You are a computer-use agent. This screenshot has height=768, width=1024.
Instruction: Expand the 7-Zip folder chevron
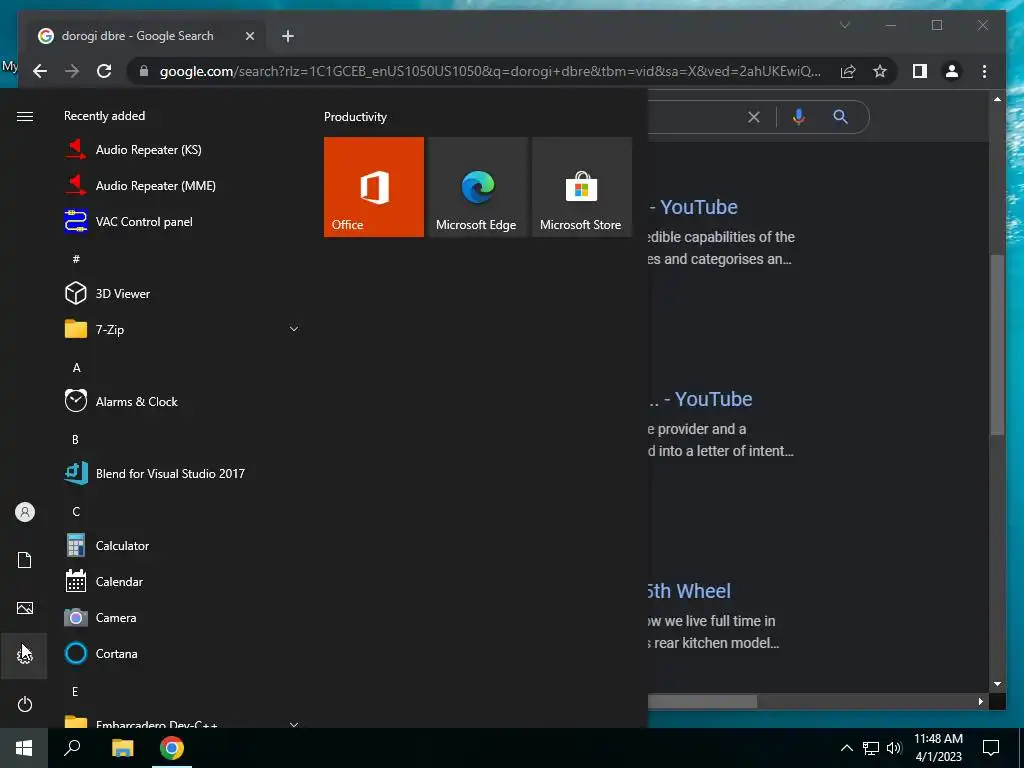[x=294, y=329]
